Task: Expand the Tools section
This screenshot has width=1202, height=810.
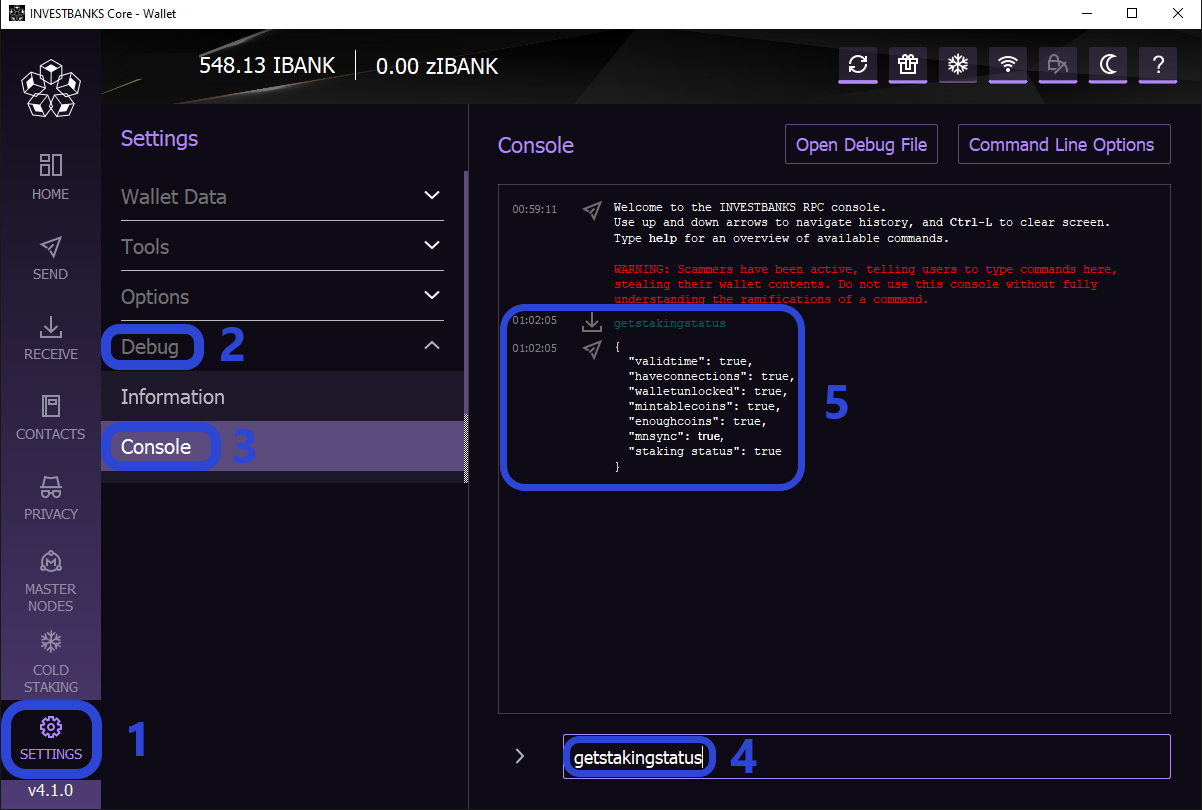Action: coord(282,246)
